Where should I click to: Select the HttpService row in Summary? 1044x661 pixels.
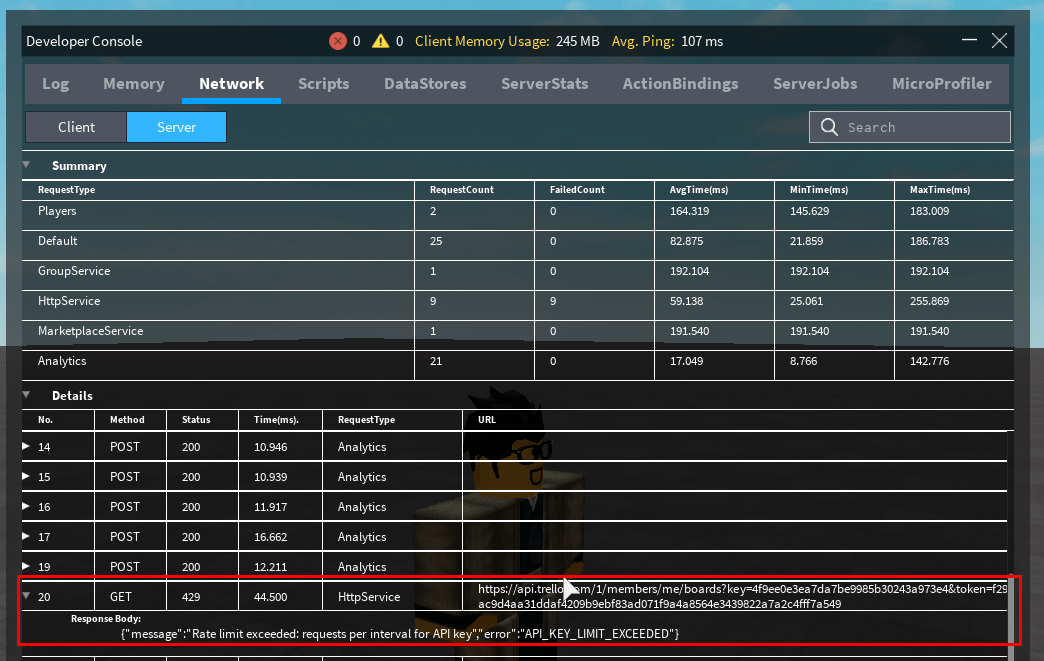point(200,301)
